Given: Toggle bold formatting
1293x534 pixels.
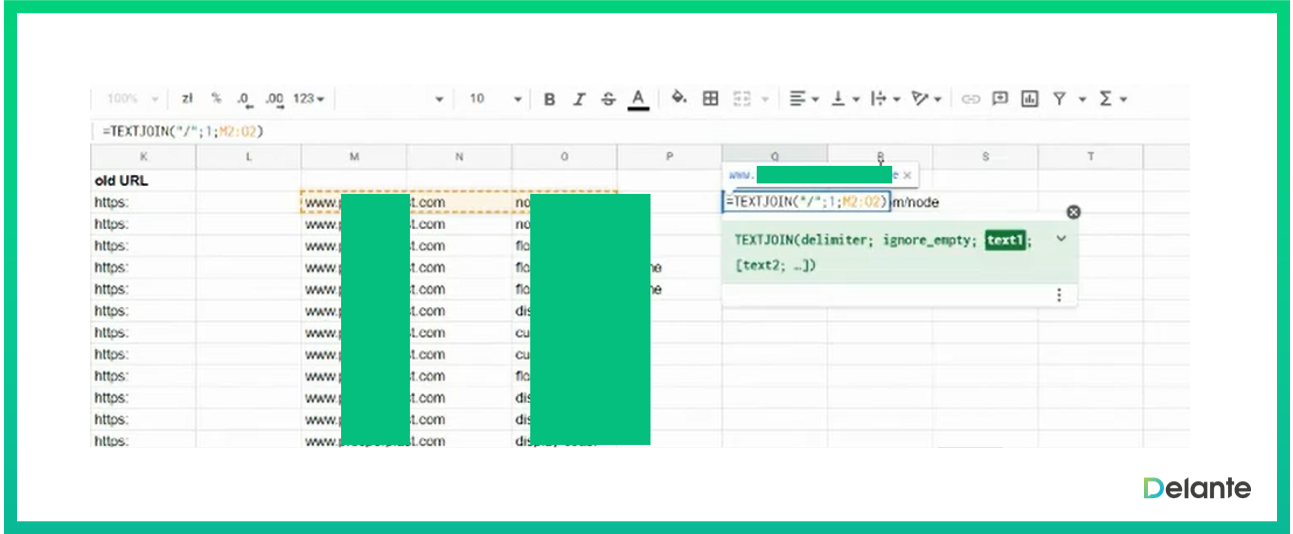Looking at the screenshot, I should tap(549, 99).
